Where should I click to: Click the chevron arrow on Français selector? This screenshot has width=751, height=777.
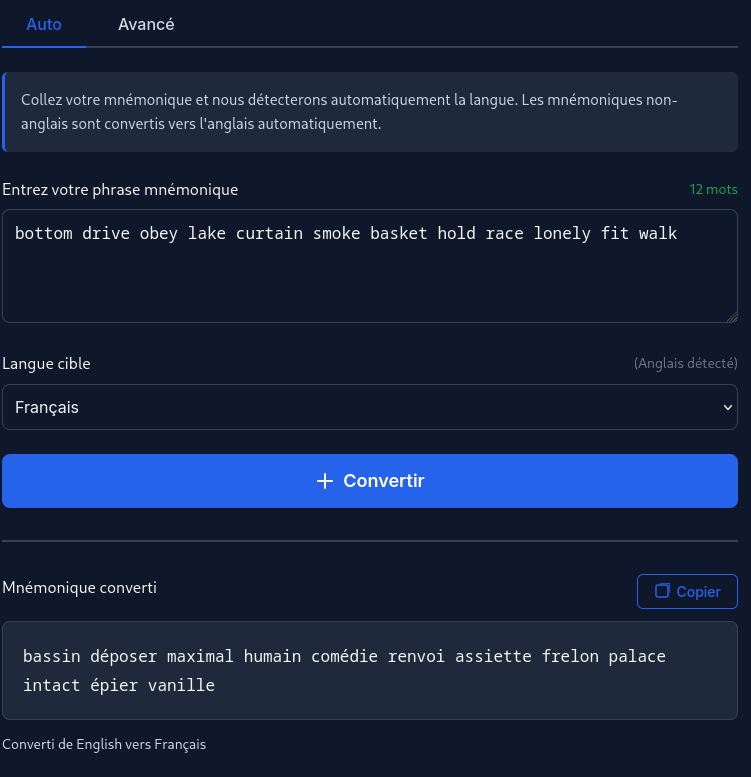727,407
